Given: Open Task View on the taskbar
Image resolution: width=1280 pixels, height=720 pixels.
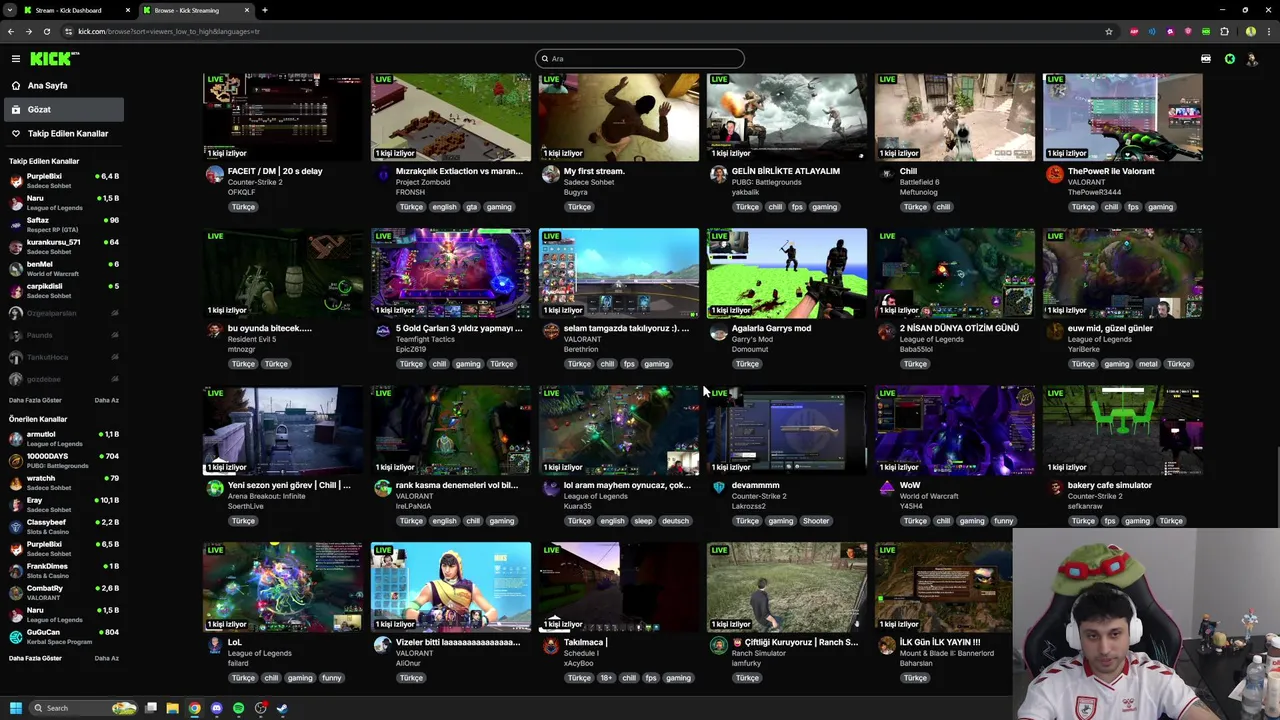Looking at the screenshot, I should tap(151, 708).
